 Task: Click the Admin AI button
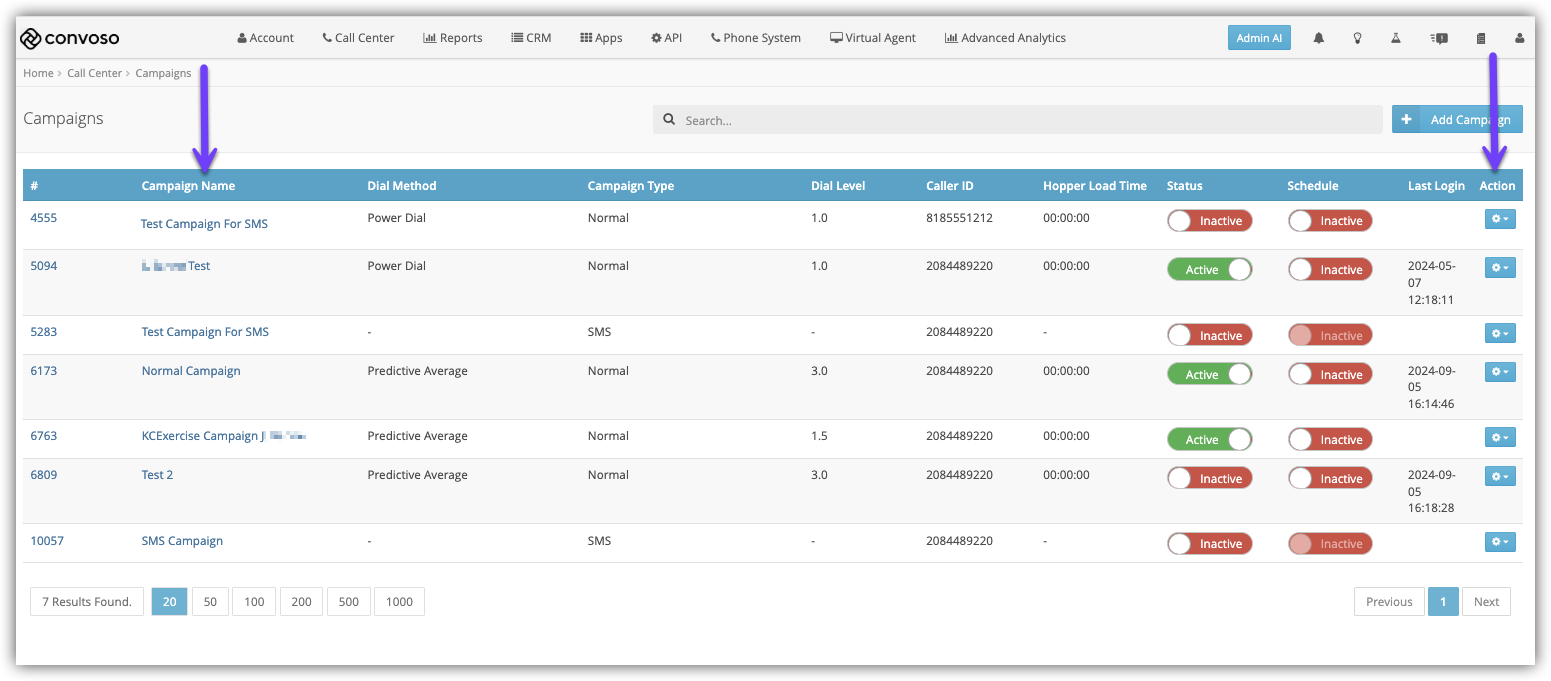[x=1259, y=38]
